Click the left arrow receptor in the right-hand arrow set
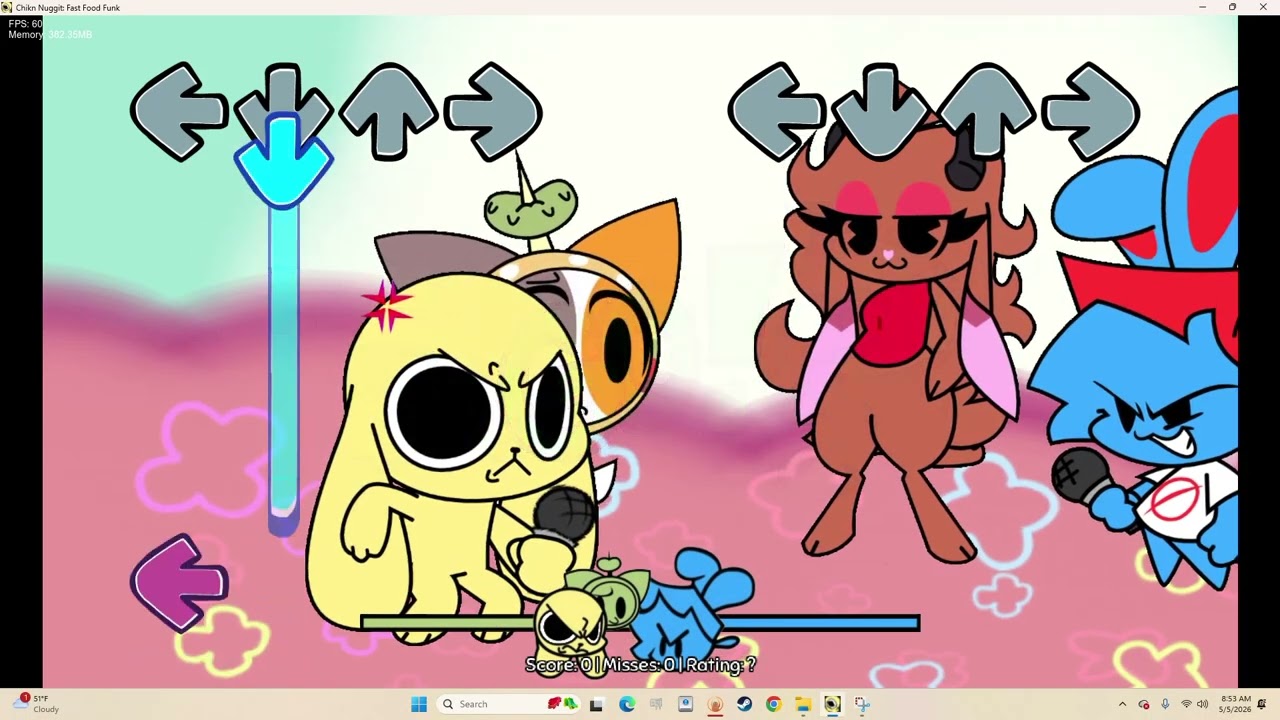Viewport: 1280px width, 720px height. [x=777, y=111]
